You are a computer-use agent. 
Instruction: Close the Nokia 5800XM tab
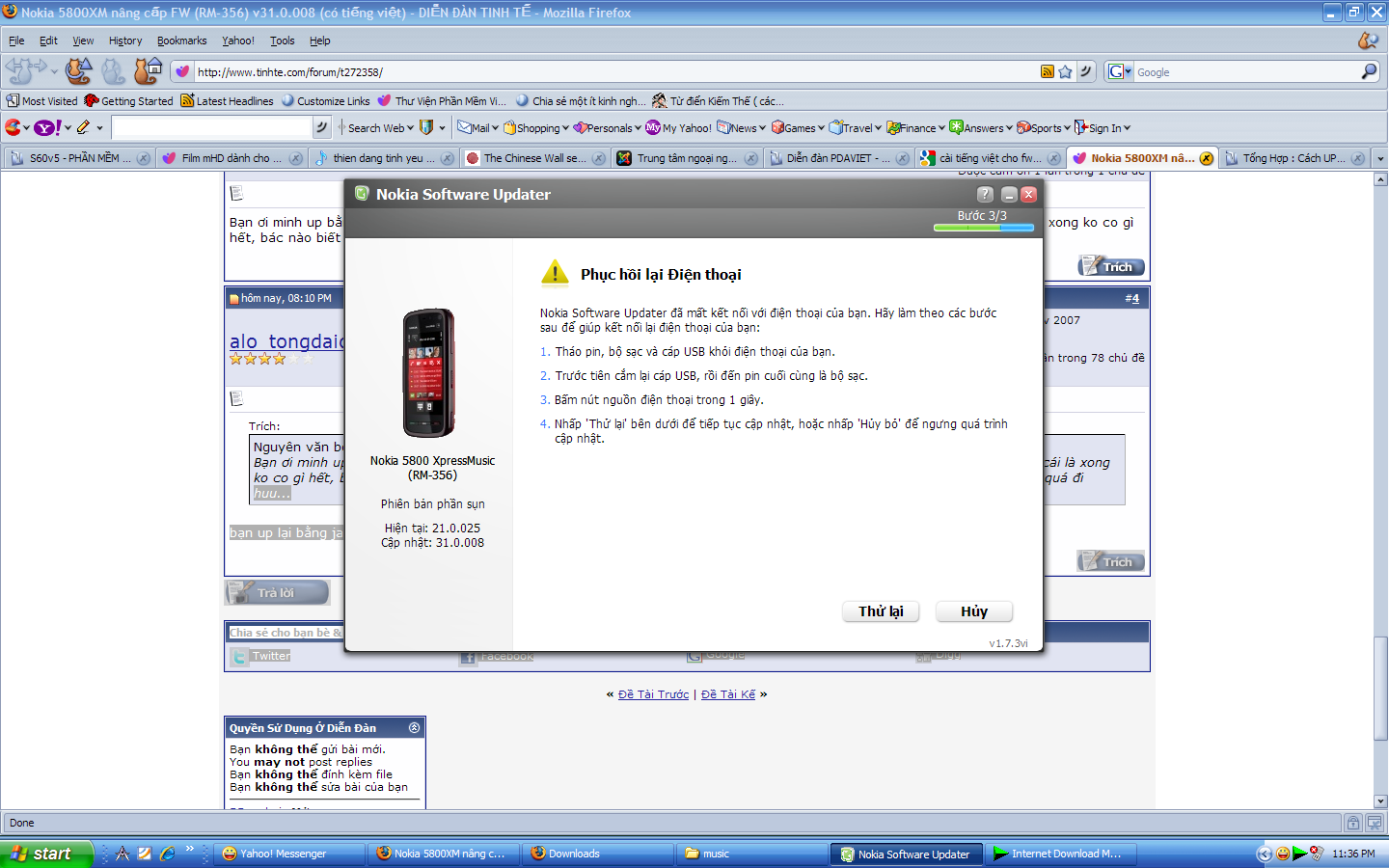coord(1206,158)
